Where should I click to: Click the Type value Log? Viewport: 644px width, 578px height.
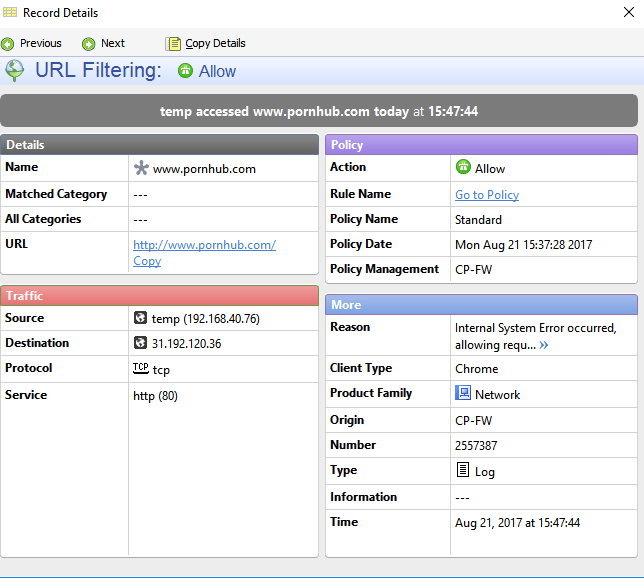pos(485,472)
